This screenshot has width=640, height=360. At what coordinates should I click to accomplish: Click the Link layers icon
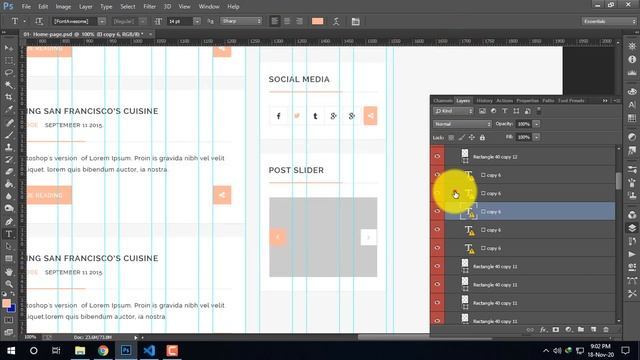coord(530,330)
